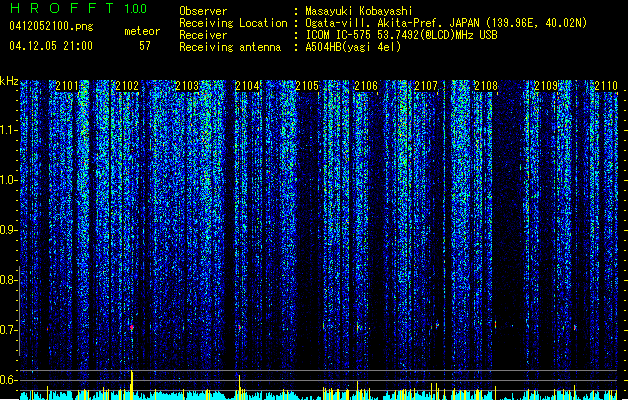Click the meteor count 57

click(x=145, y=46)
